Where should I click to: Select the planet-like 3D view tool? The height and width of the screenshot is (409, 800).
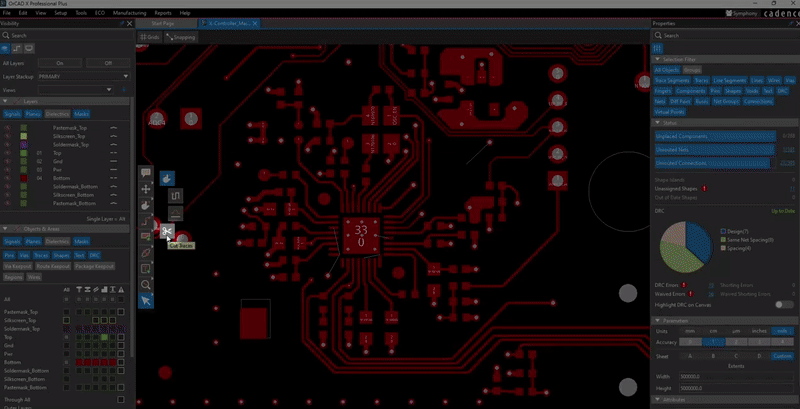point(146,253)
